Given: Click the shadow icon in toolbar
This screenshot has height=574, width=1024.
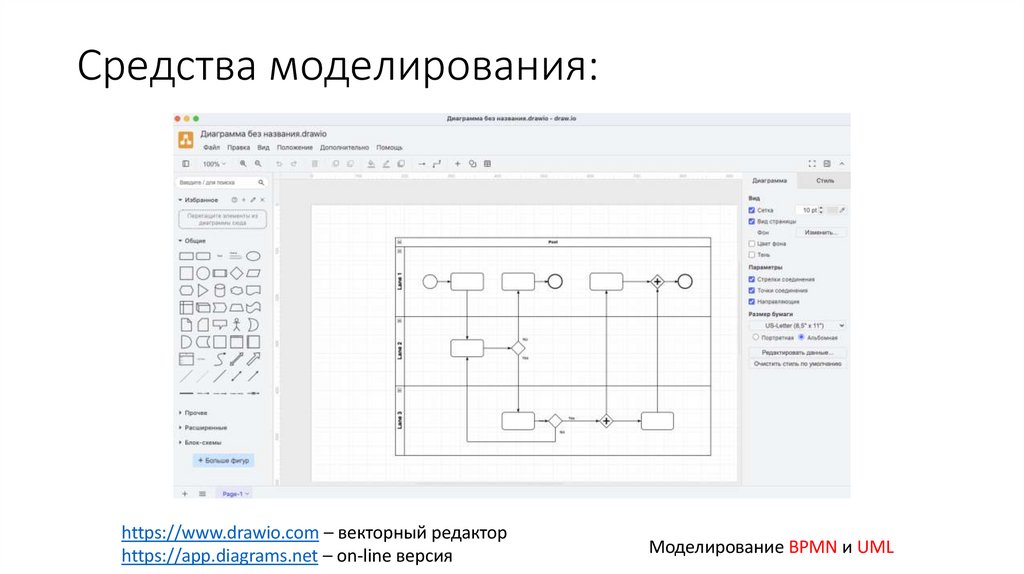Looking at the screenshot, I should click(401, 164).
